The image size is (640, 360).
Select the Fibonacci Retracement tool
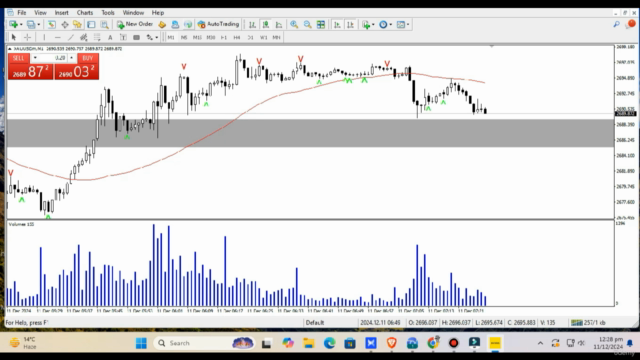tap(97, 37)
